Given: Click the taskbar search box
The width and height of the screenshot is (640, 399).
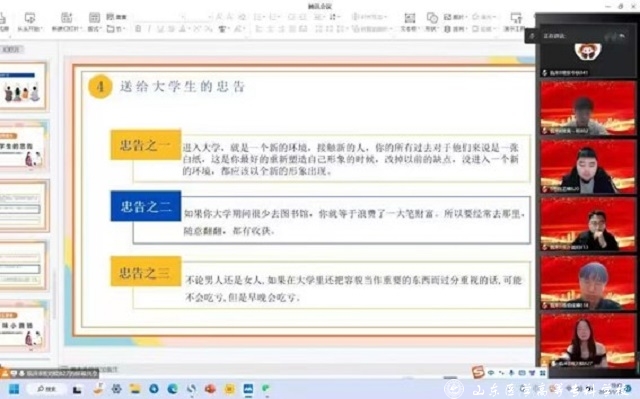Looking at the screenshot, I should click(46, 389).
